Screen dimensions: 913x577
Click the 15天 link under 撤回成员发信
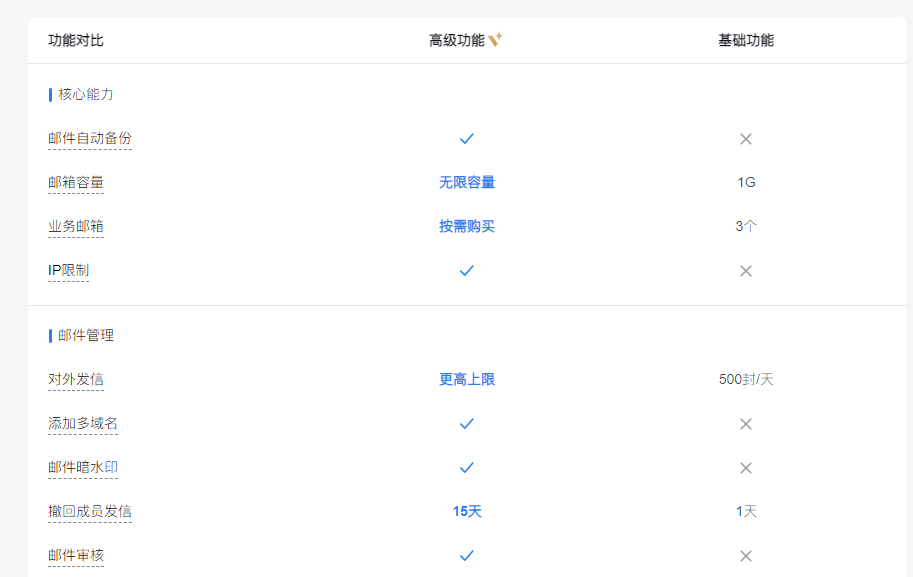click(466, 511)
